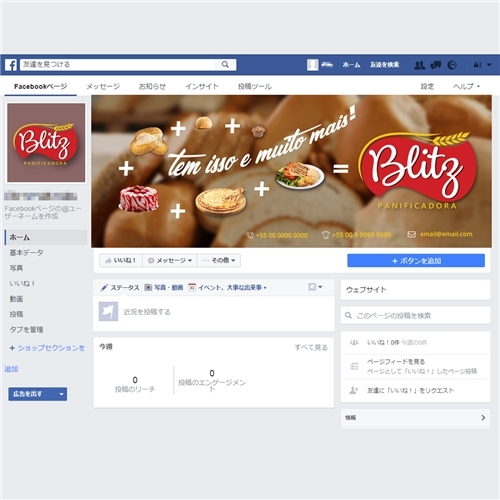
Task: Click the Facebook logo icon
Action: (x=11, y=65)
